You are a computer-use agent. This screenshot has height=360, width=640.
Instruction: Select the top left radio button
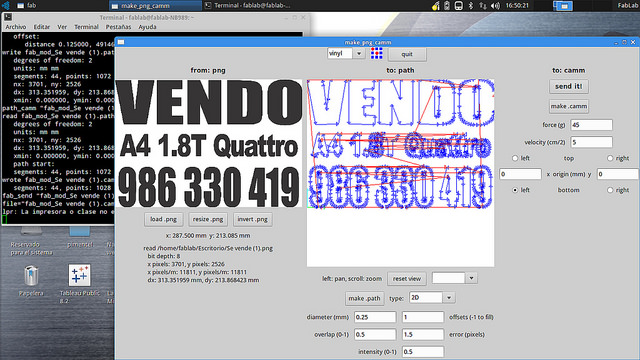[515, 158]
